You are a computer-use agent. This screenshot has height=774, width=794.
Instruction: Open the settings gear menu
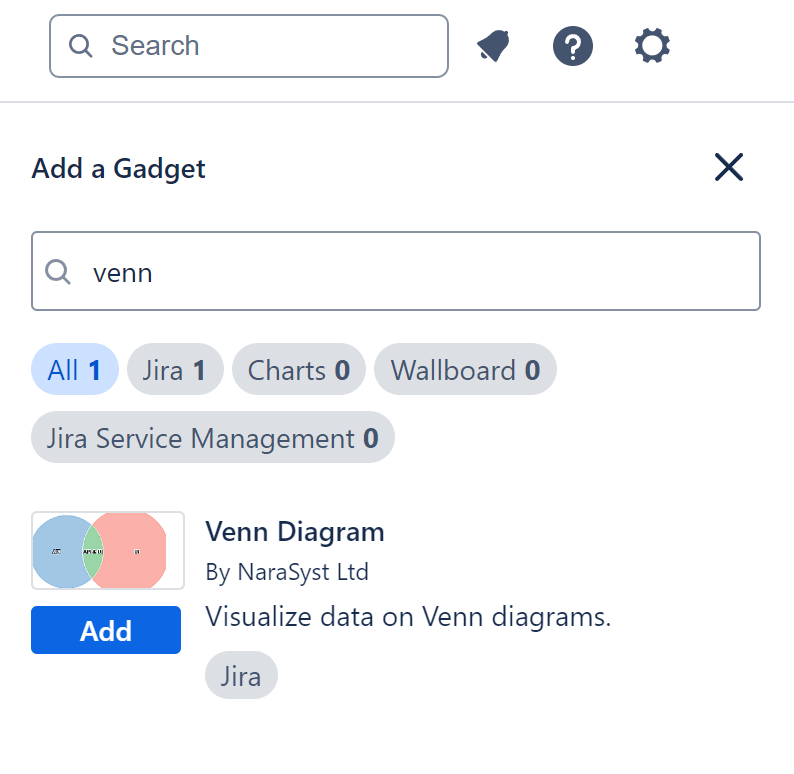point(652,46)
